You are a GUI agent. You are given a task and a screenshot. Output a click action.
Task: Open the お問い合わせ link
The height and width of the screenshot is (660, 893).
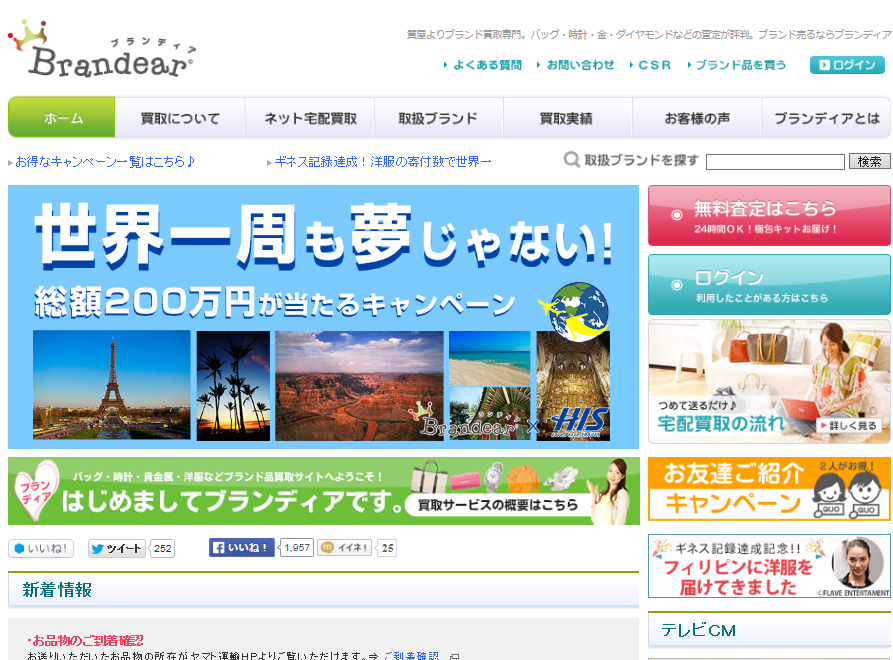point(580,65)
